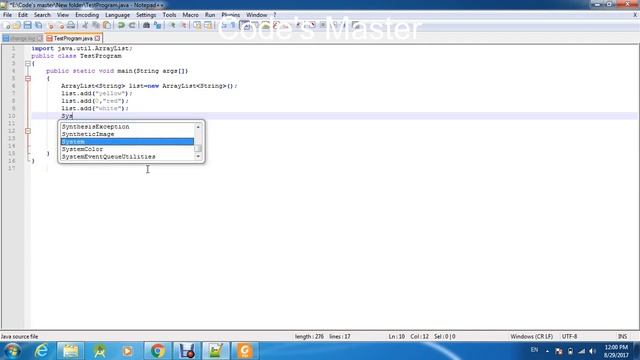This screenshot has height=360, width=640.
Task: Close the document with the menu bar X
Action: click(x=635, y=15)
